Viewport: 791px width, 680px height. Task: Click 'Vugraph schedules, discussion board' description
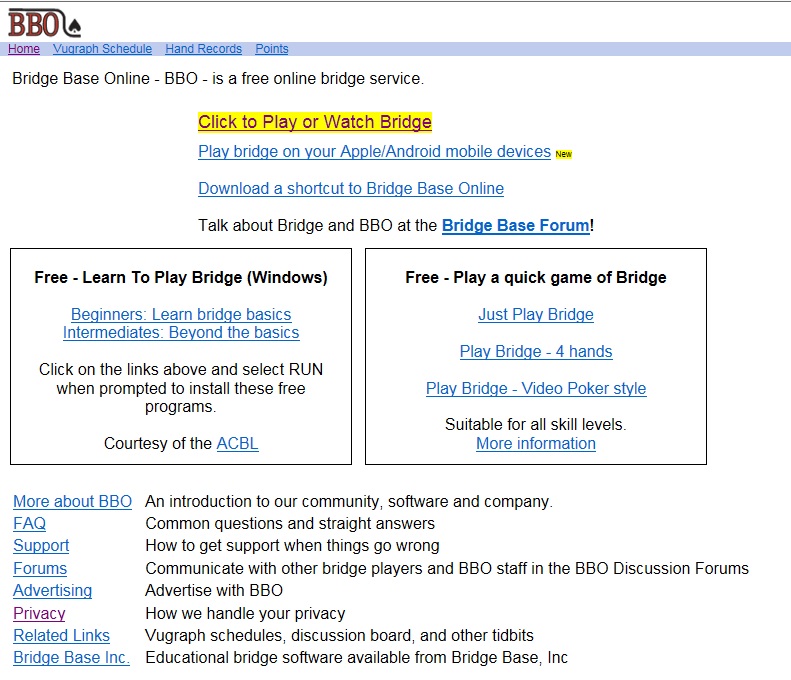click(340, 636)
